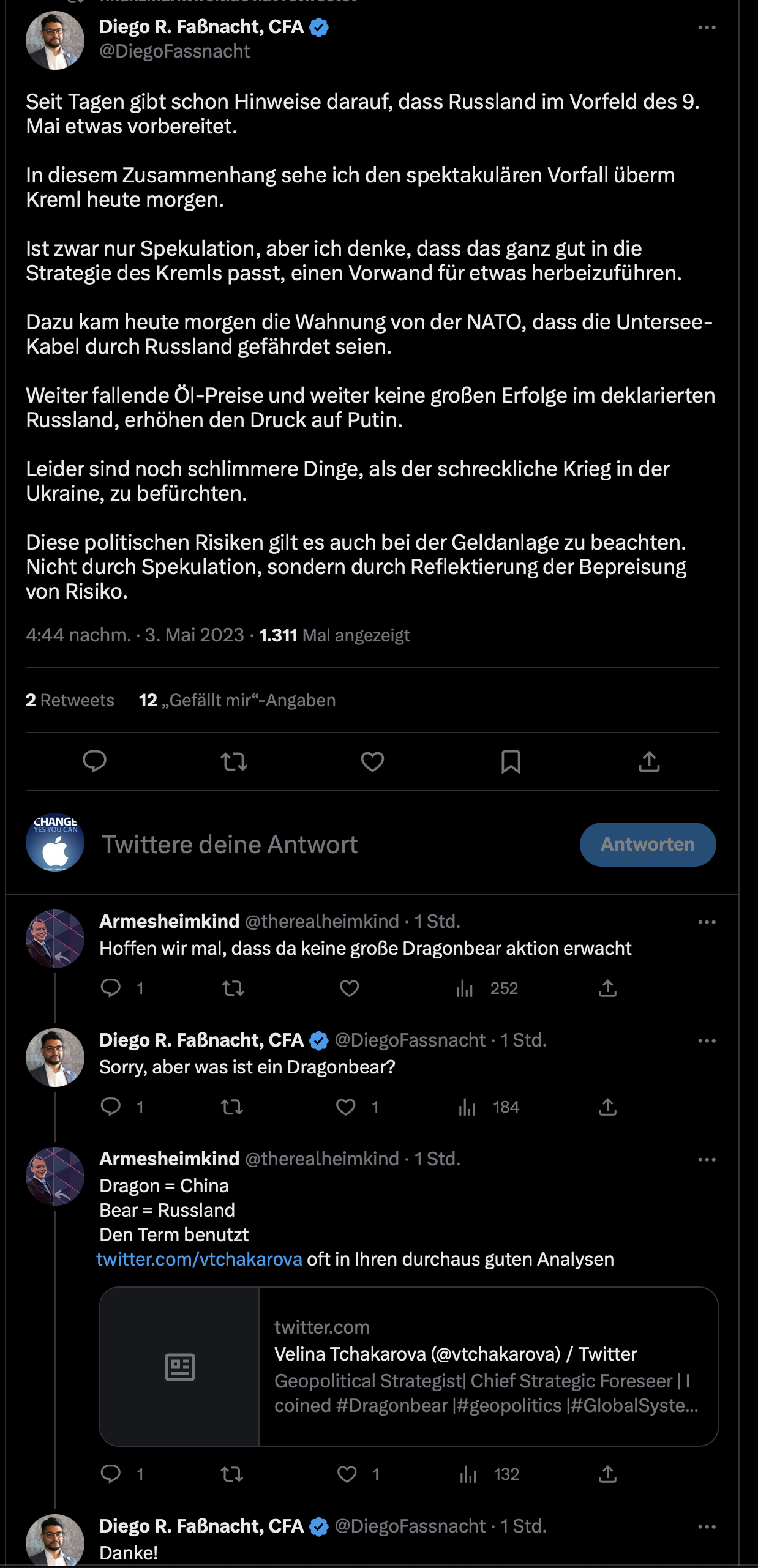This screenshot has width=758, height=1568.
Task: Retweet the 'Sorry, aber was ist' reply
Action: tap(232, 1107)
